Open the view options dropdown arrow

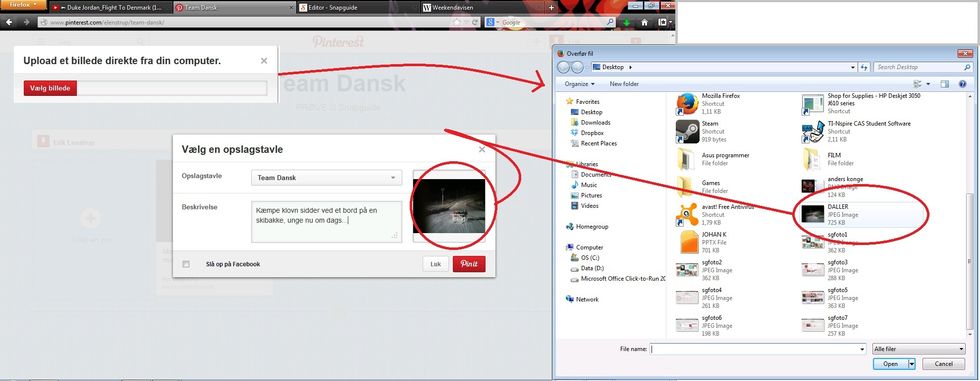[x=928, y=84]
